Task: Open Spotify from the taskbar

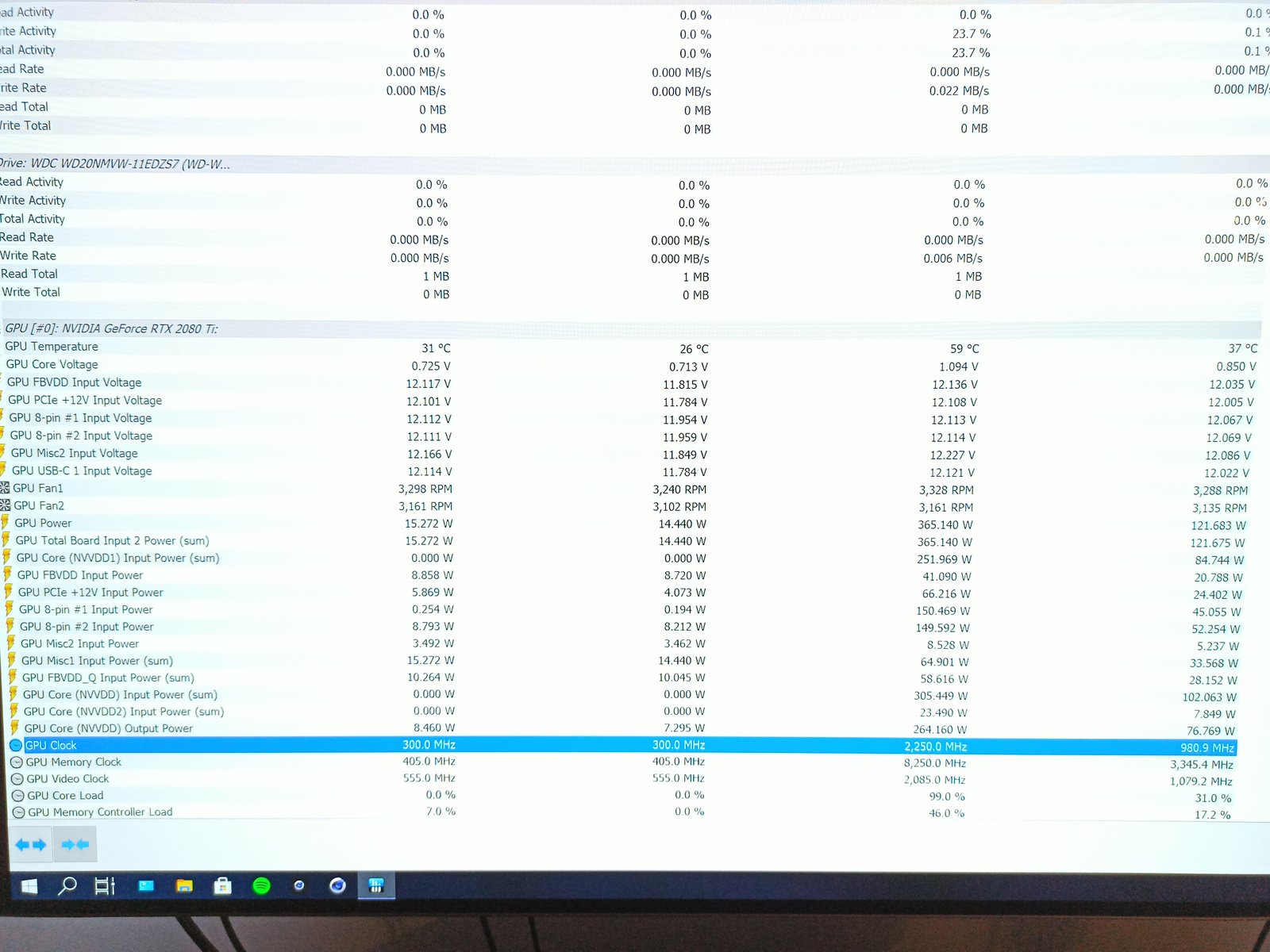Action: tap(261, 886)
